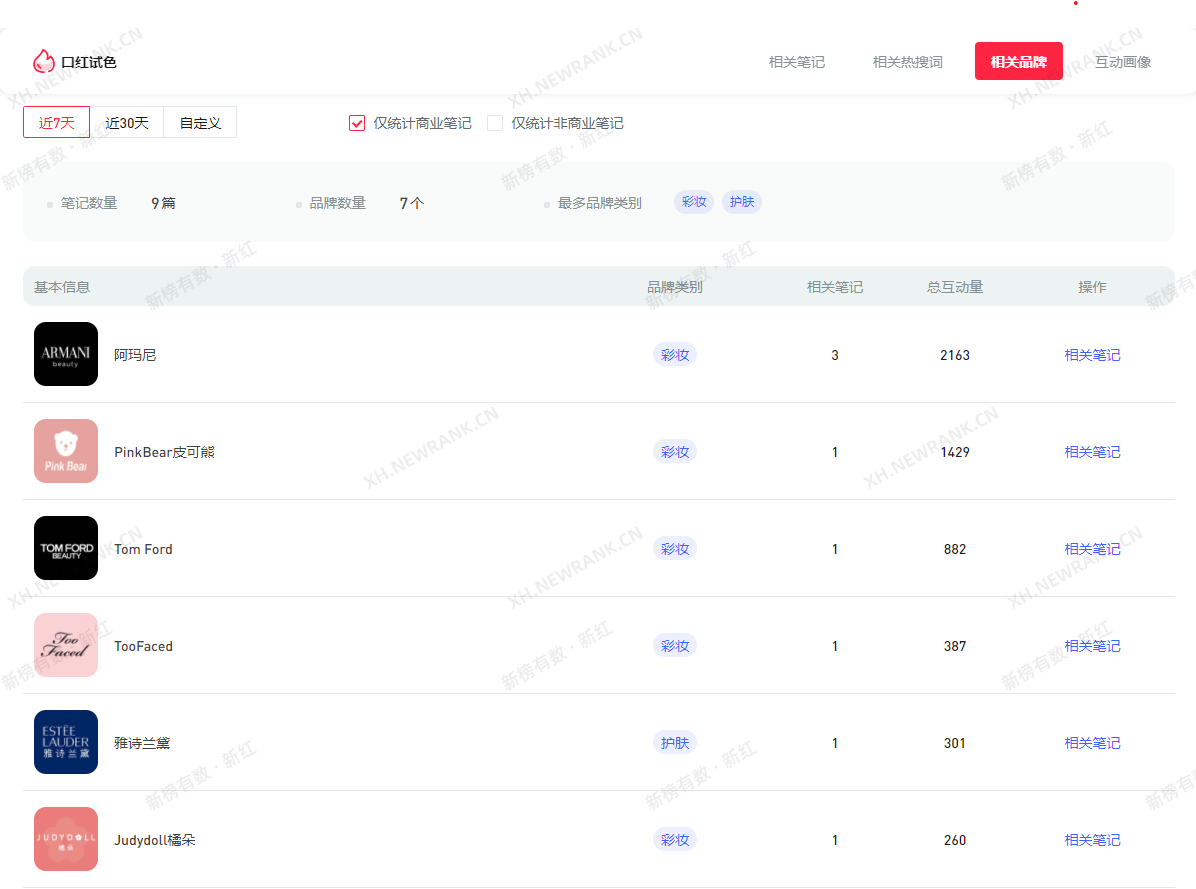The image size is (1196, 889).
Task: Open 相关笔记 link for PinkBear皮可熊
Action: click(1092, 451)
